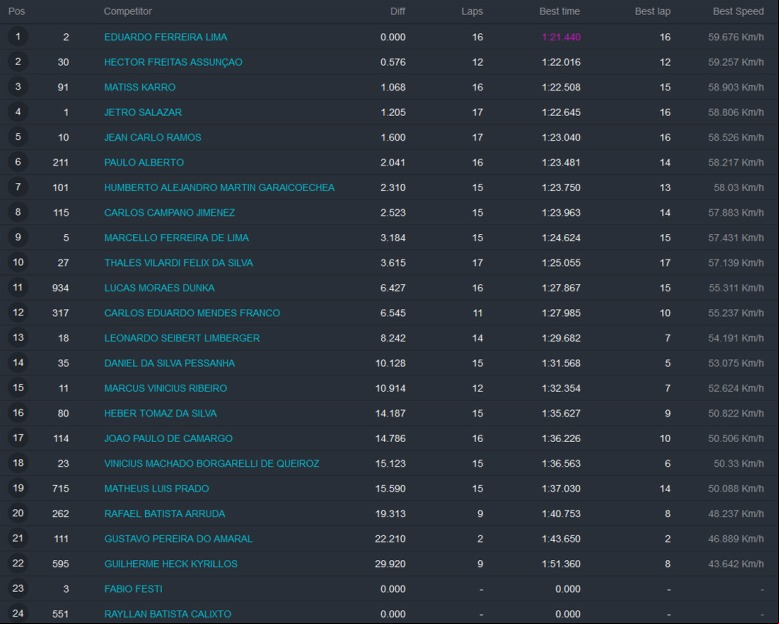
Task: Open competitor EDUARDO FERREIRA LIMA
Action: [x=165, y=37]
